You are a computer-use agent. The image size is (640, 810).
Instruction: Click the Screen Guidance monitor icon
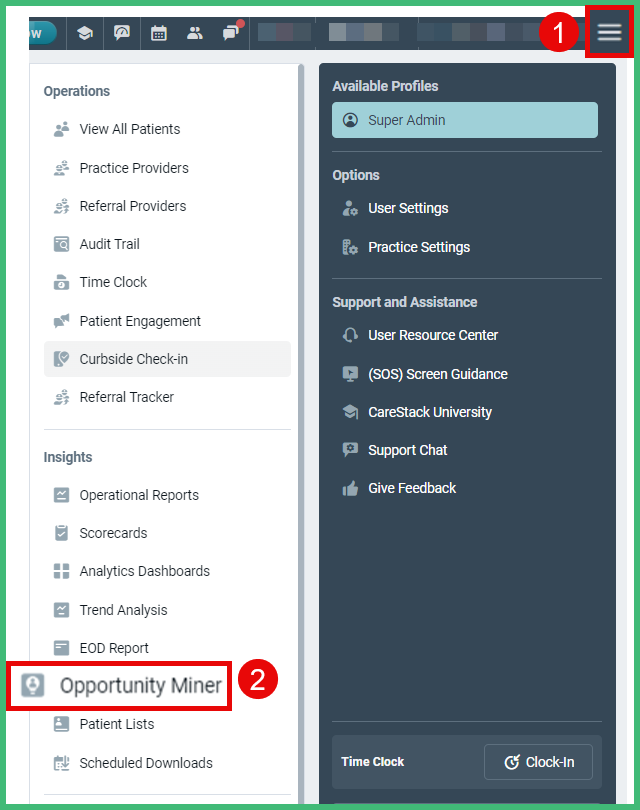pyautogui.click(x=350, y=373)
